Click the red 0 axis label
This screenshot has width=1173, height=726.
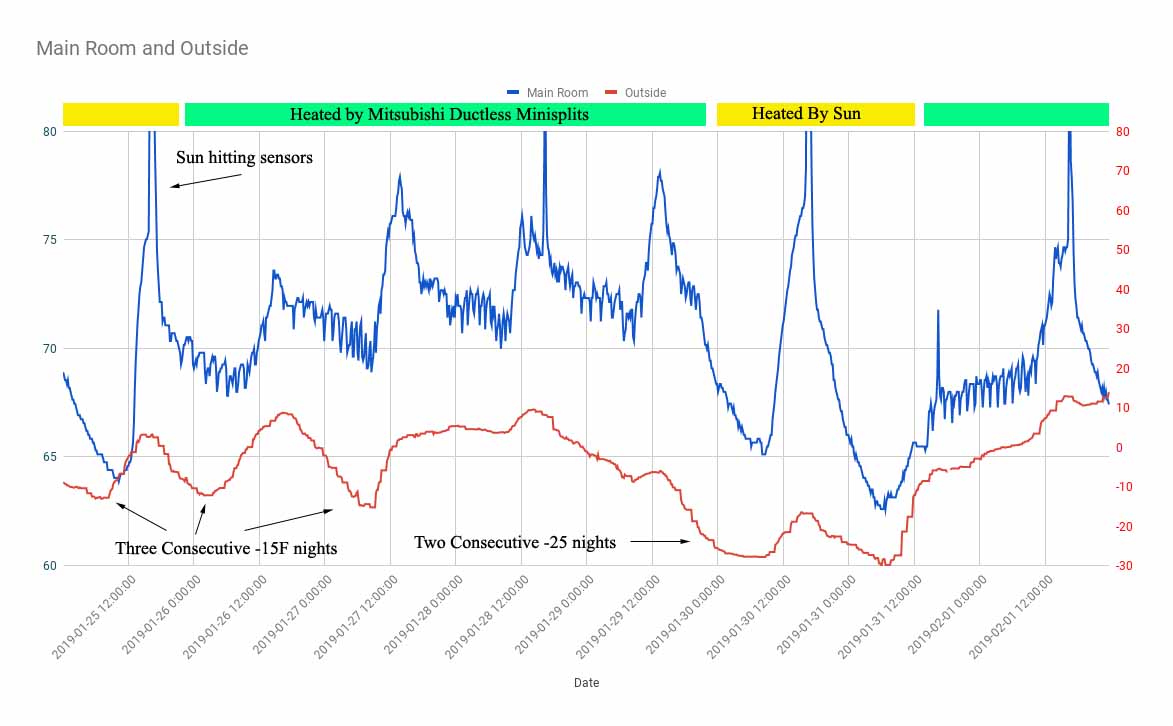tap(1119, 448)
